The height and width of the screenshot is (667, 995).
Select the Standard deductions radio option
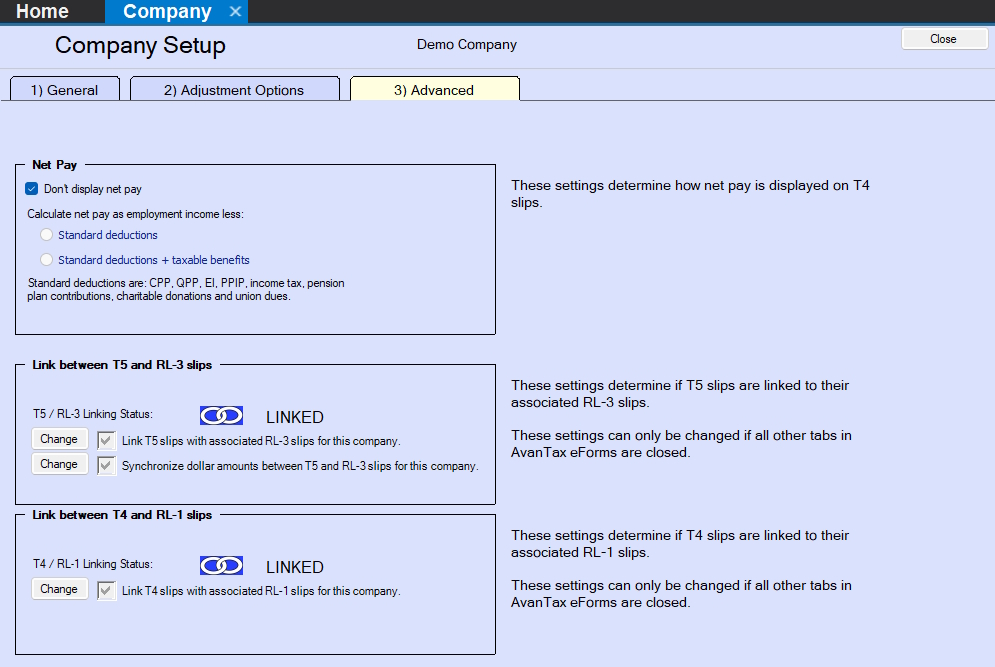[46, 235]
